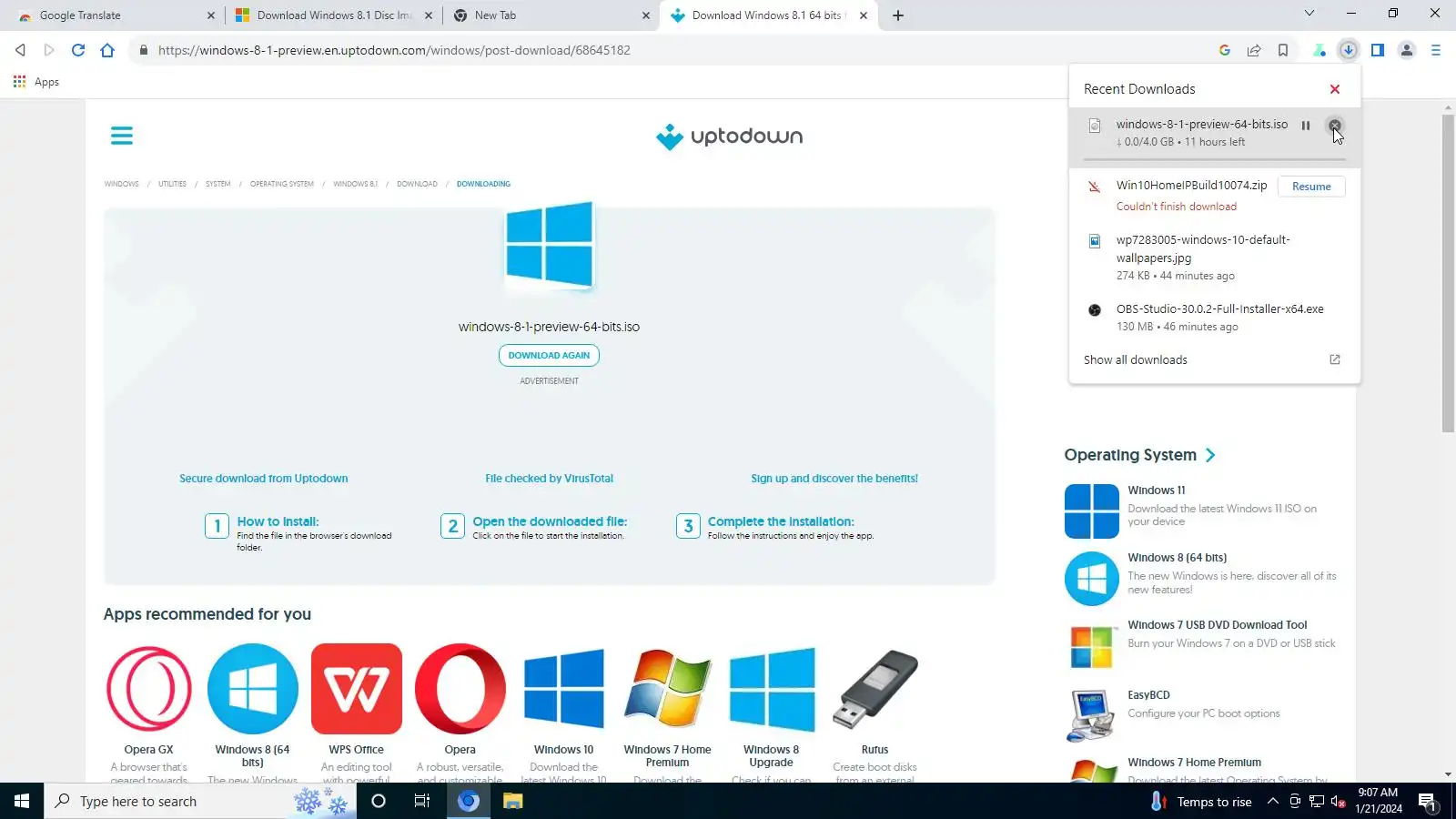The height and width of the screenshot is (819, 1456).
Task: Go to the Operating System breadcrumb
Action: pyautogui.click(x=282, y=184)
